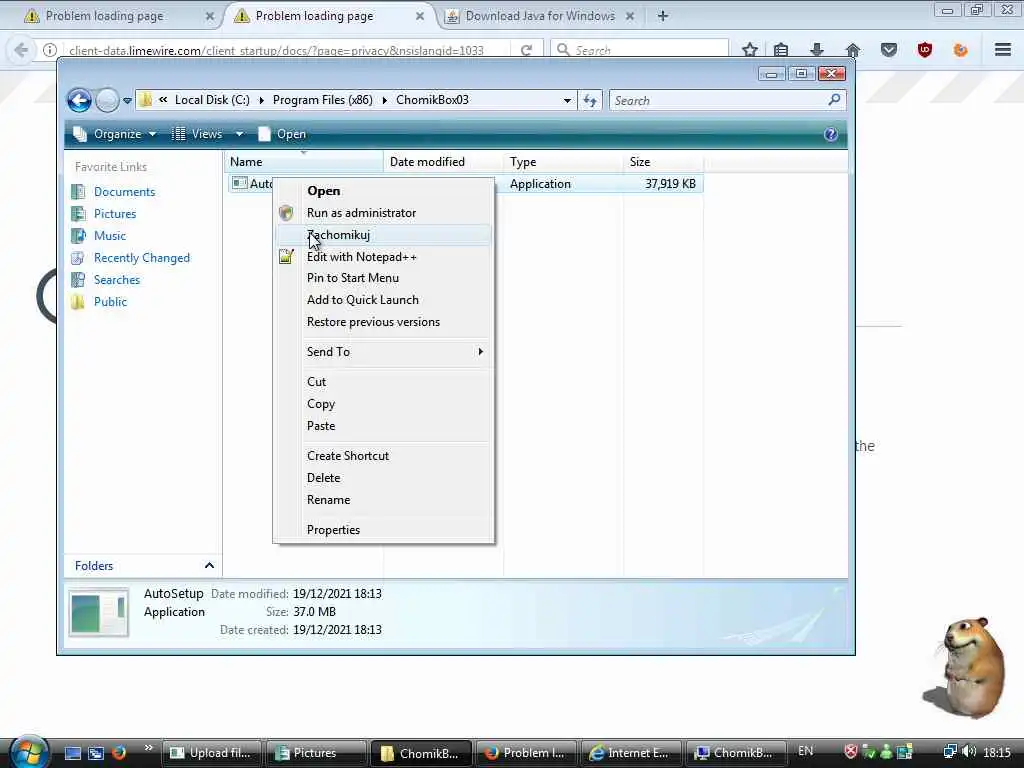Reload the page in Firefox
Image resolution: width=1024 pixels, height=768 pixels.
526,50
